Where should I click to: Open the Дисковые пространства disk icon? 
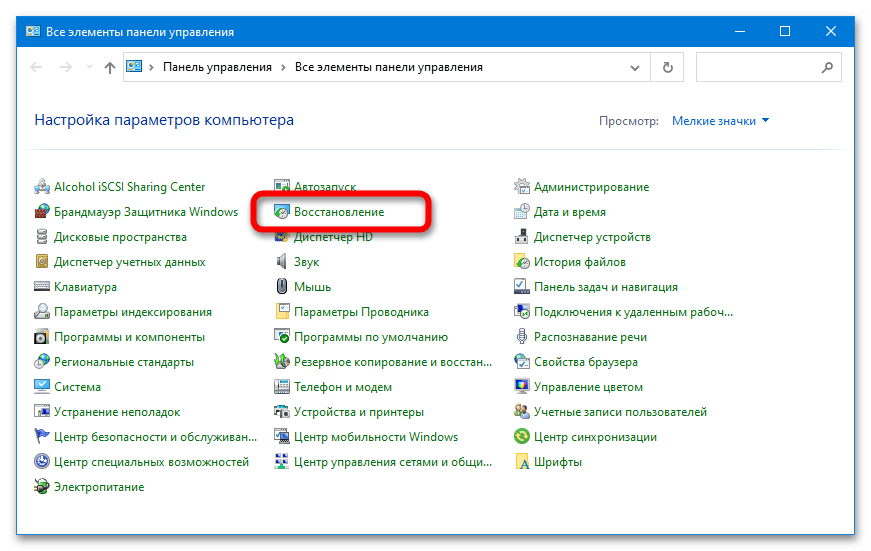pos(42,237)
